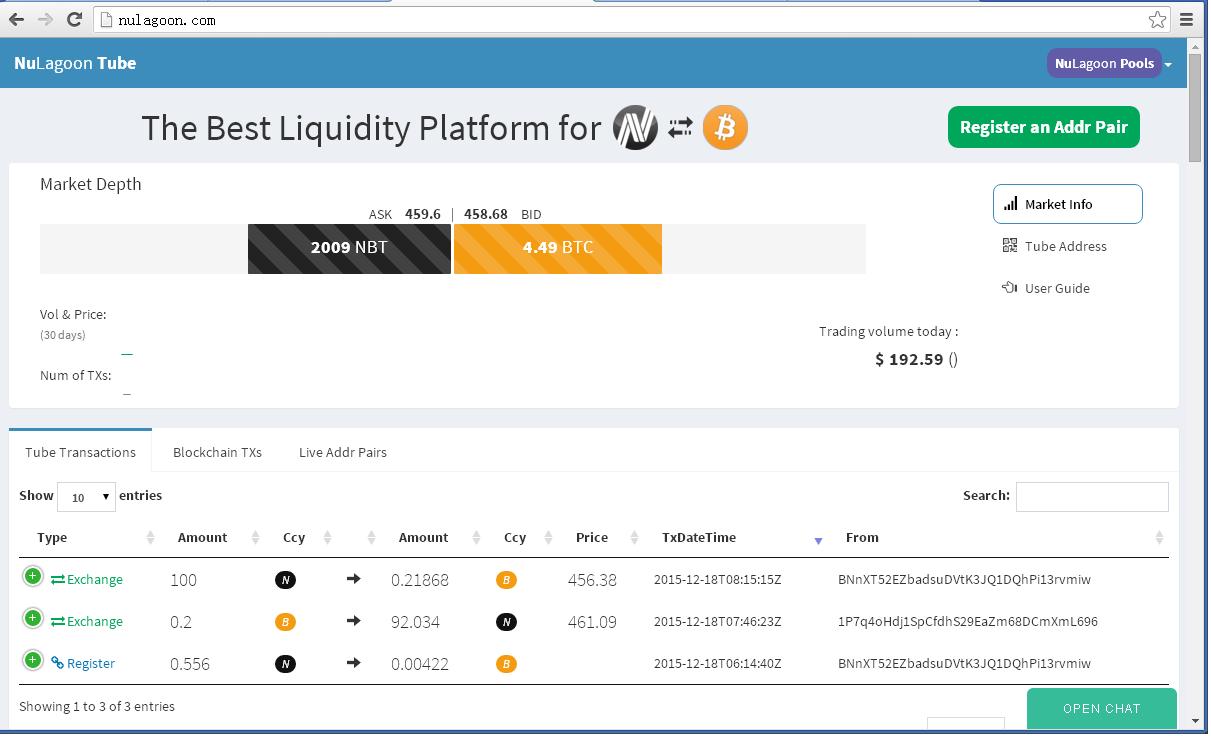
Task: Select Market Info in side menu
Action: (1067, 204)
